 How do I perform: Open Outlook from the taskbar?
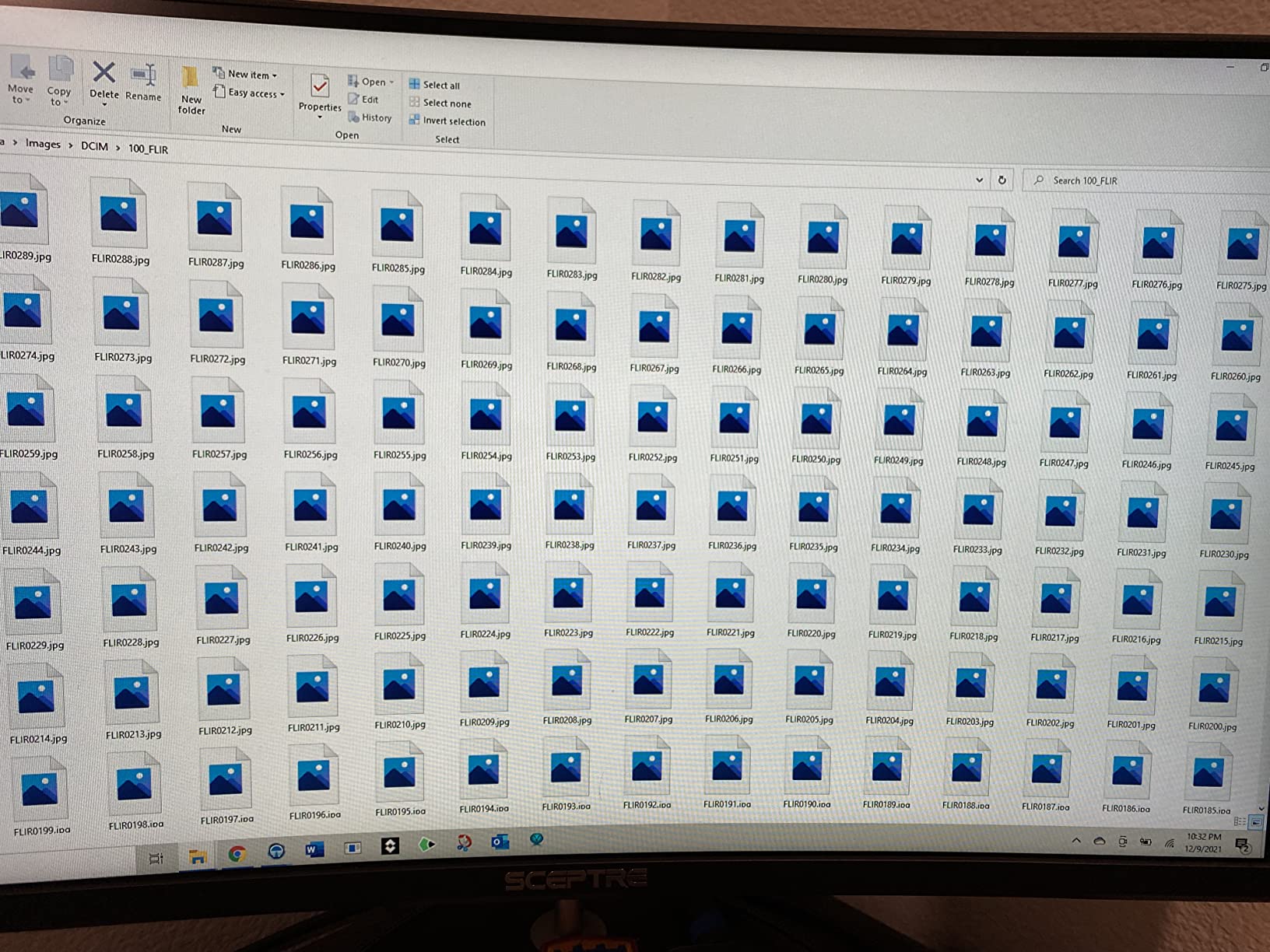click(x=500, y=842)
